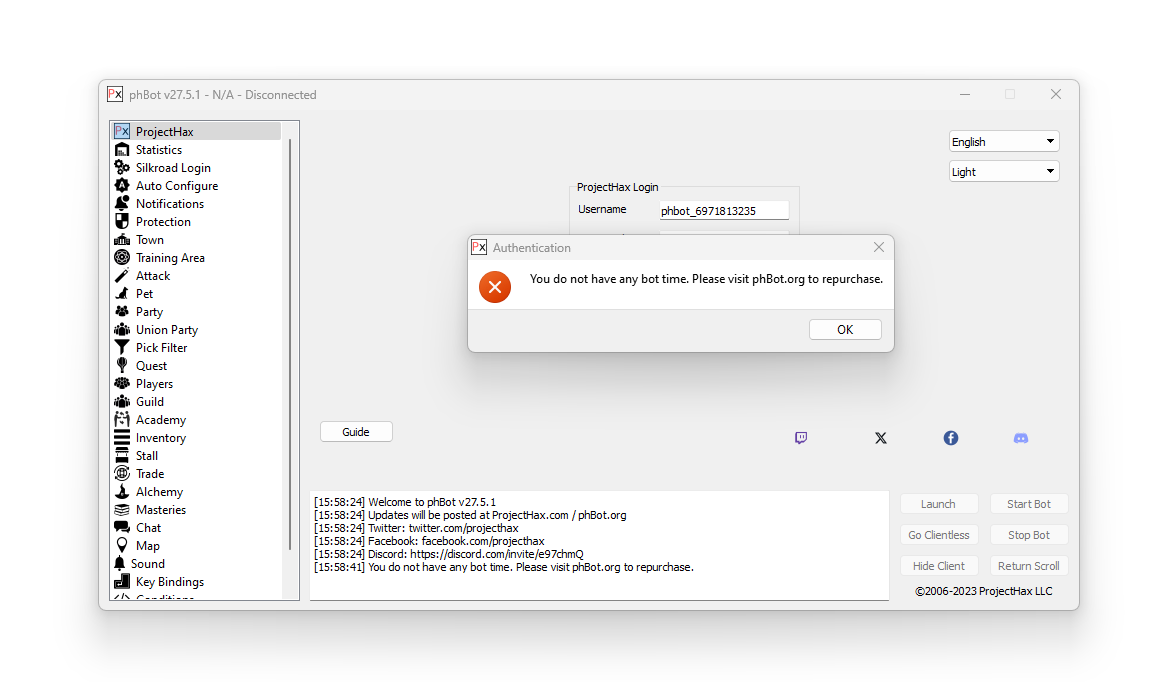Open the X (Twitter) social icon
This screenshot has width=1157, height=682.
click(880, 438)
